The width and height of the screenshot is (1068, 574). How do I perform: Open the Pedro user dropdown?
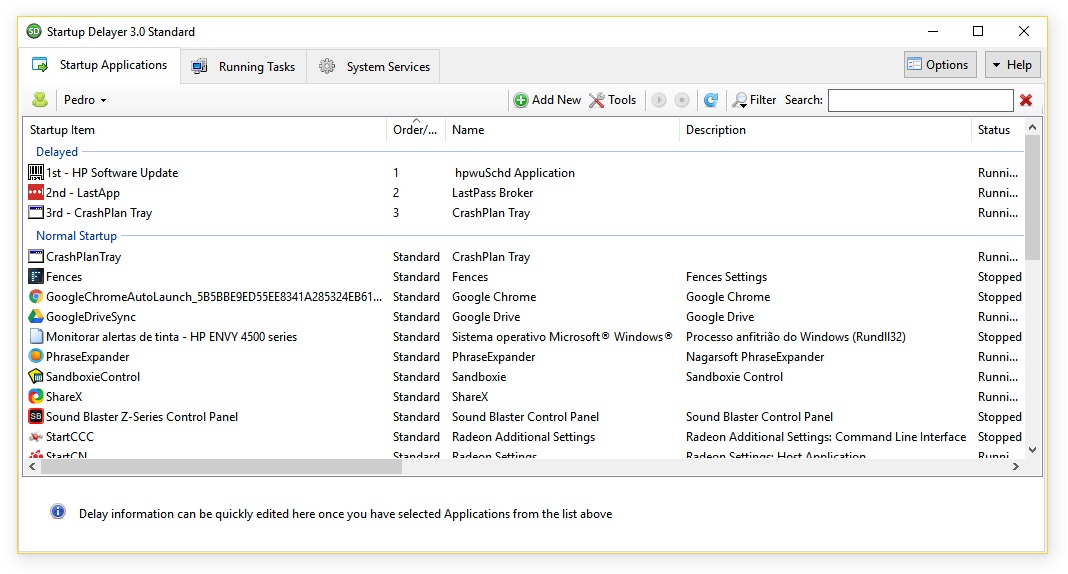click(85, 100)
